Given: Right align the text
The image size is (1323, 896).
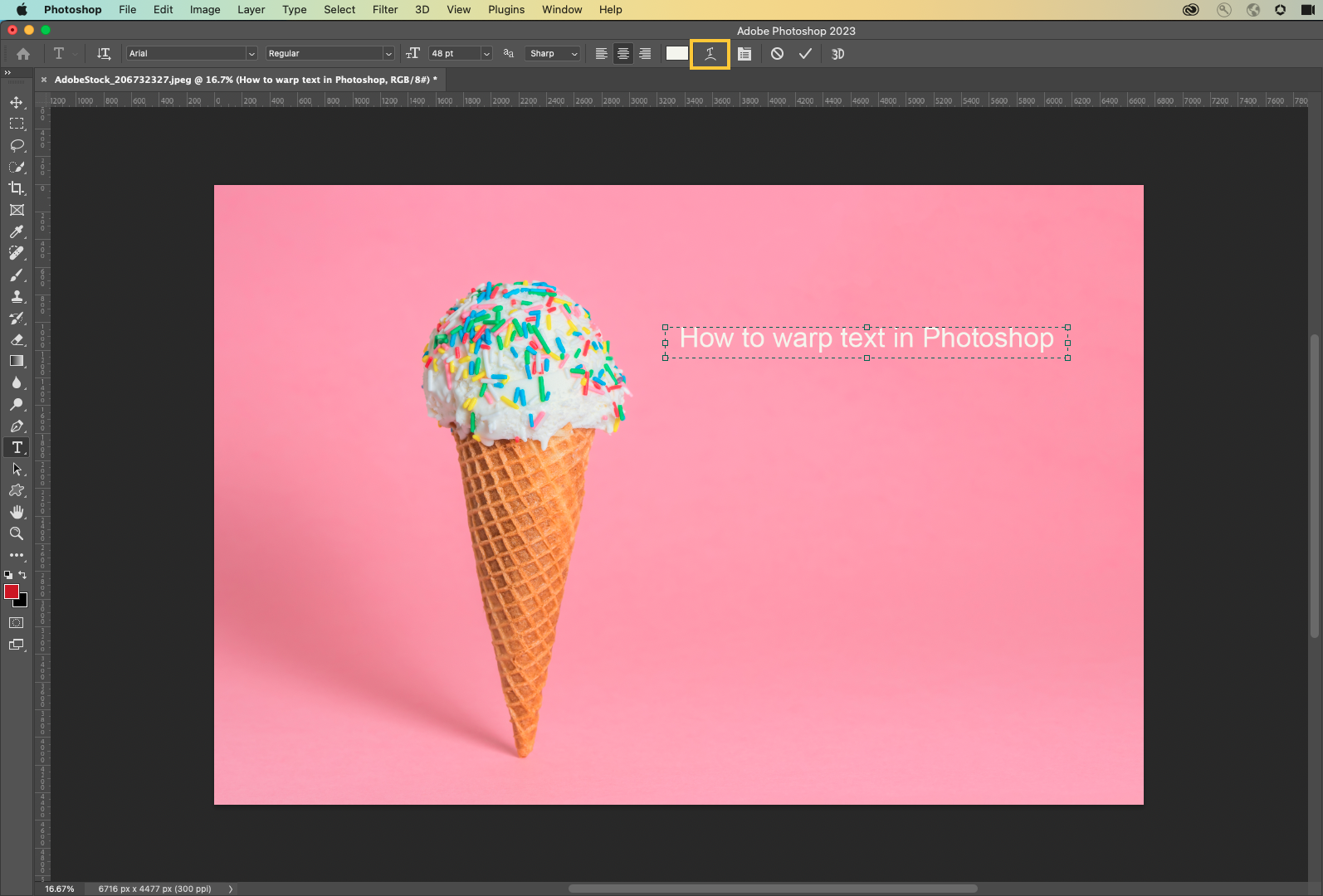Looking at the screenshot, I should coord(645,54).
